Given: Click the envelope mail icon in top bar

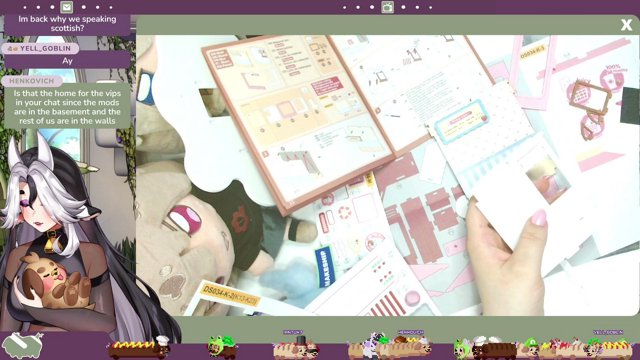Looking at the screenshot, I should (x=67, y=7).
